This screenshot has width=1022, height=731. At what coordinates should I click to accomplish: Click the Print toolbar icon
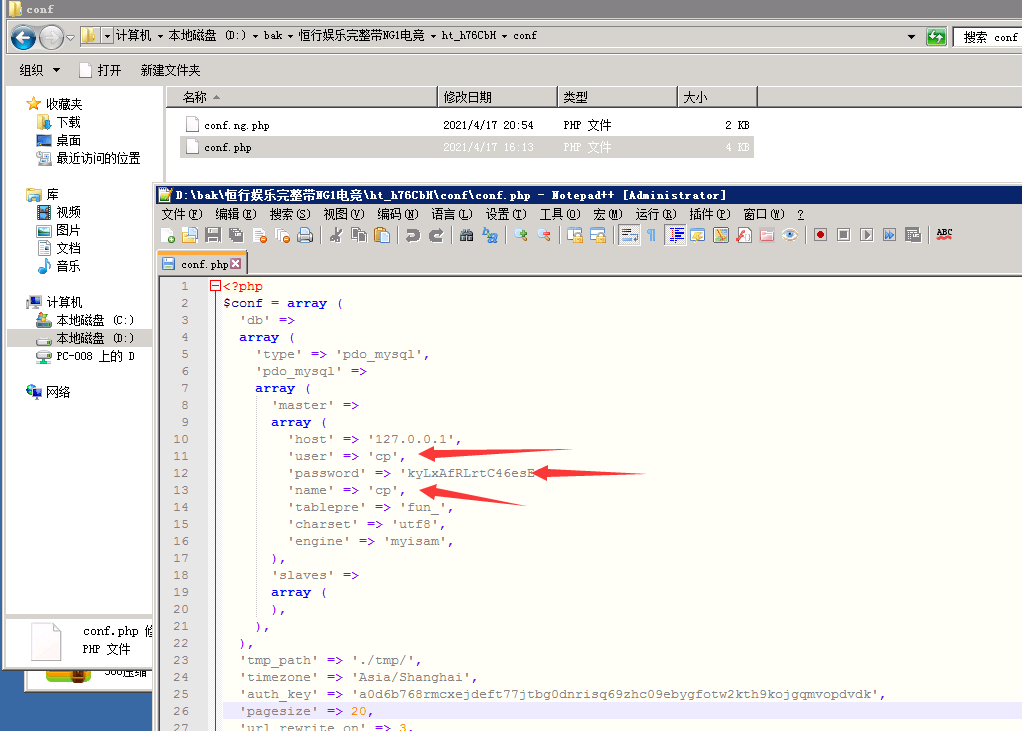coord(305,235)
